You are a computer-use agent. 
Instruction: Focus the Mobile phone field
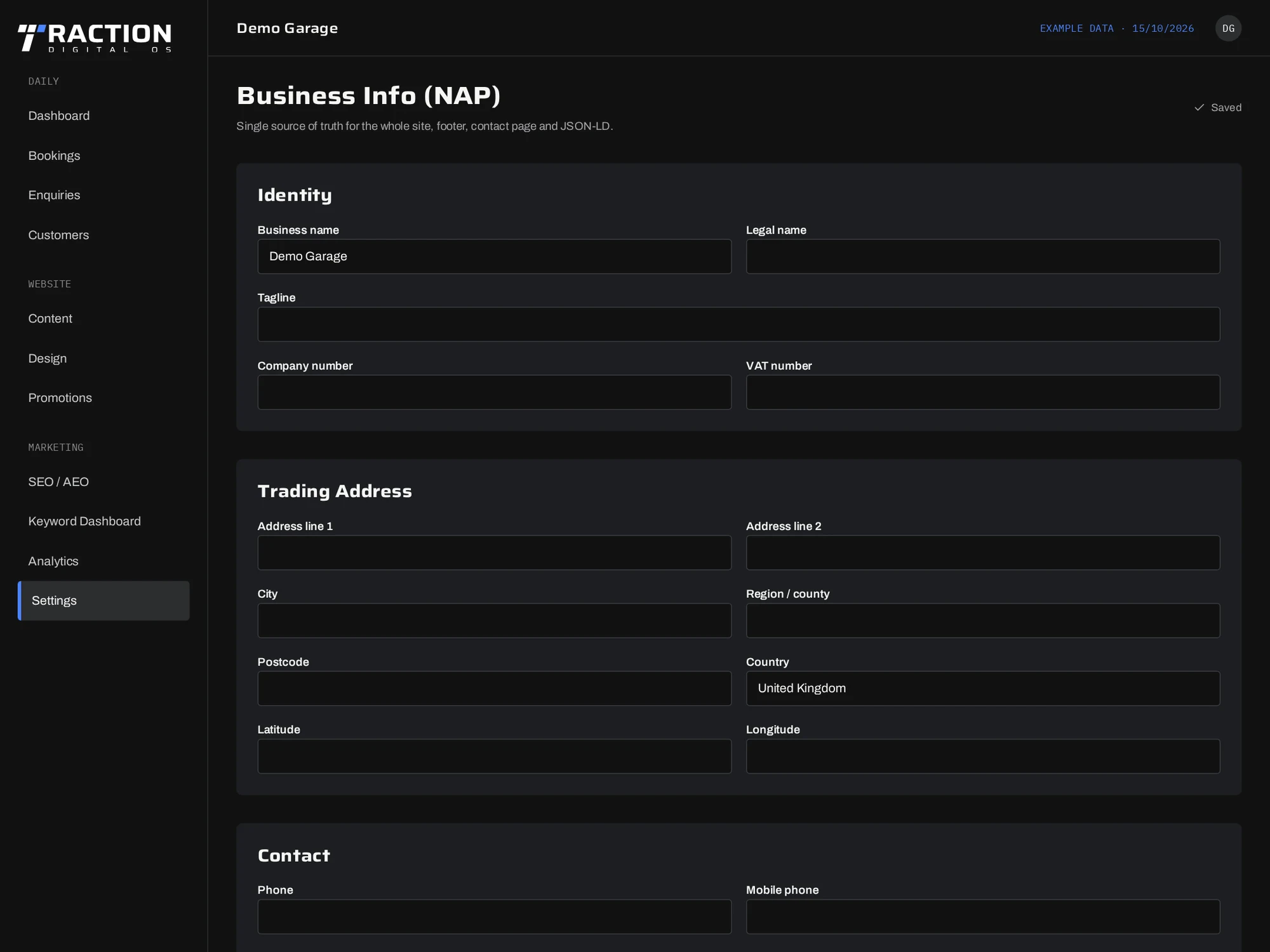(983, 916)
